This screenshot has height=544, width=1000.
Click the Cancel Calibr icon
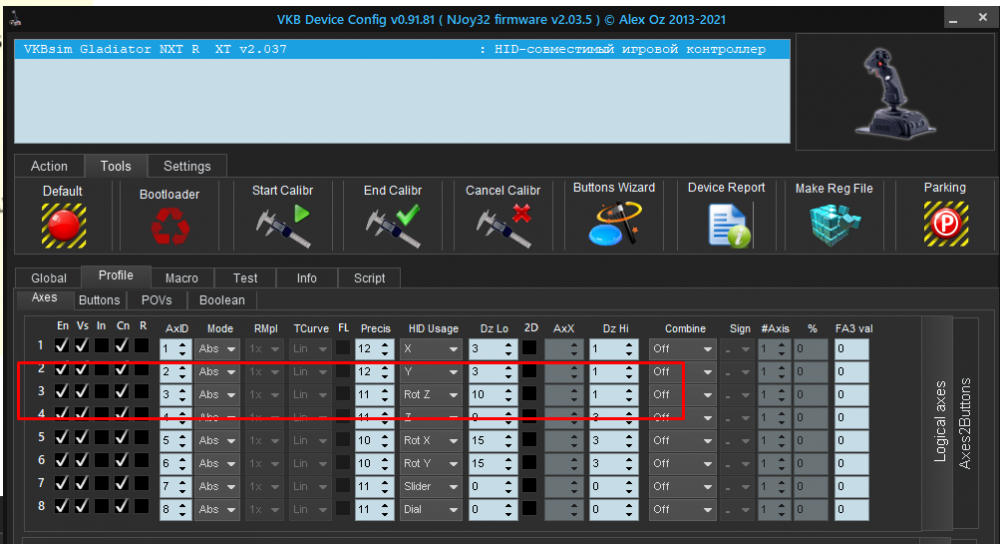tap(503, 224)
